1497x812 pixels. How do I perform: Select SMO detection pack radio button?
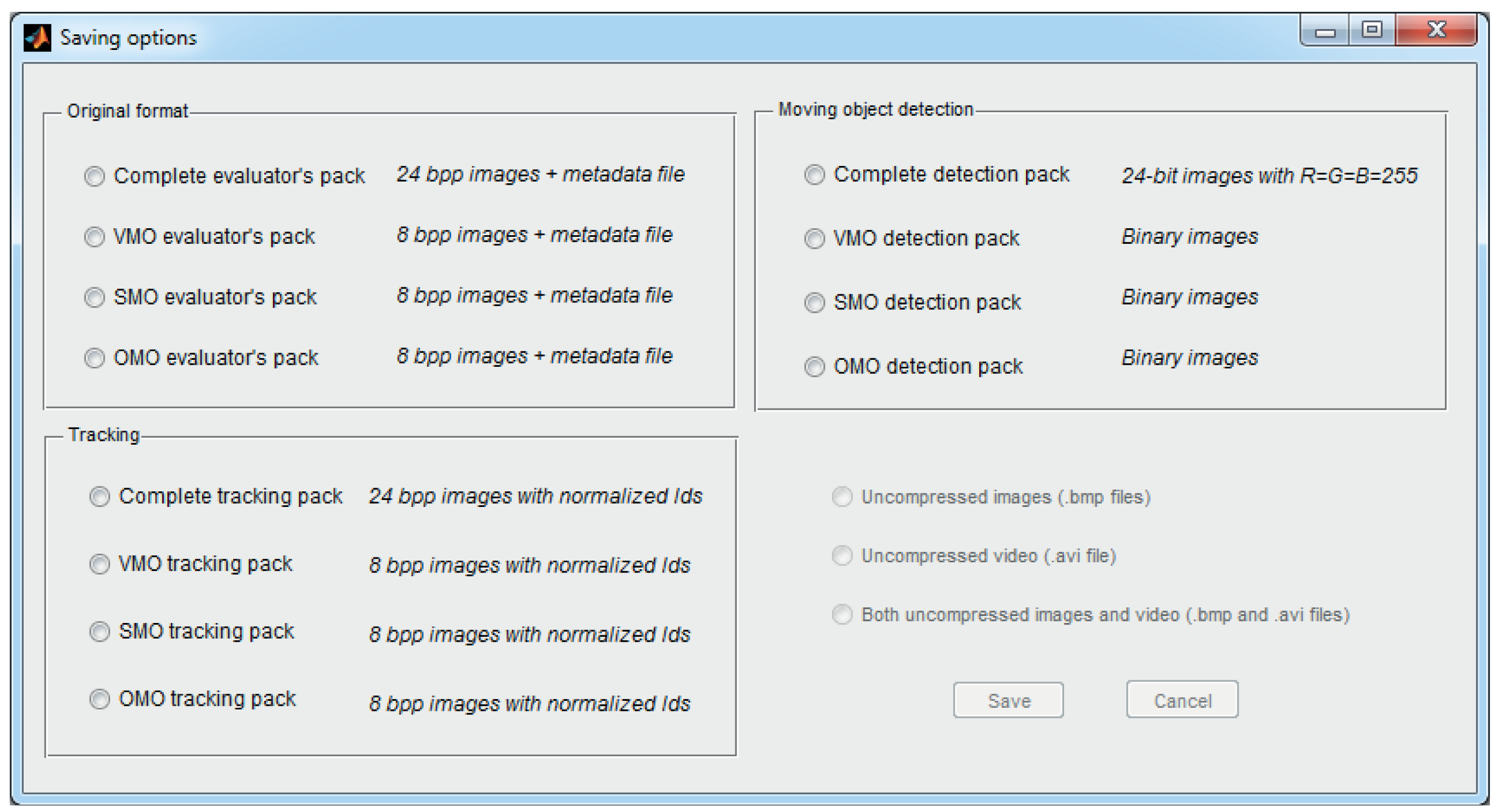click(814, 302)
